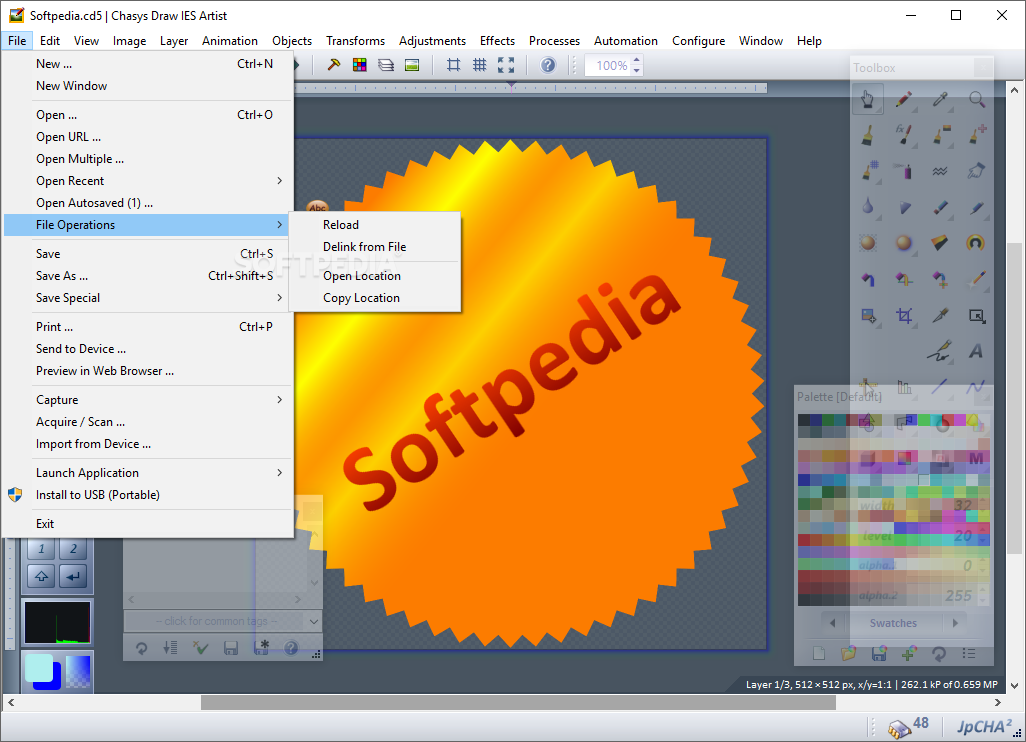
Task: Click the help question mark toolbar icon
Action: tap(548, 65)
